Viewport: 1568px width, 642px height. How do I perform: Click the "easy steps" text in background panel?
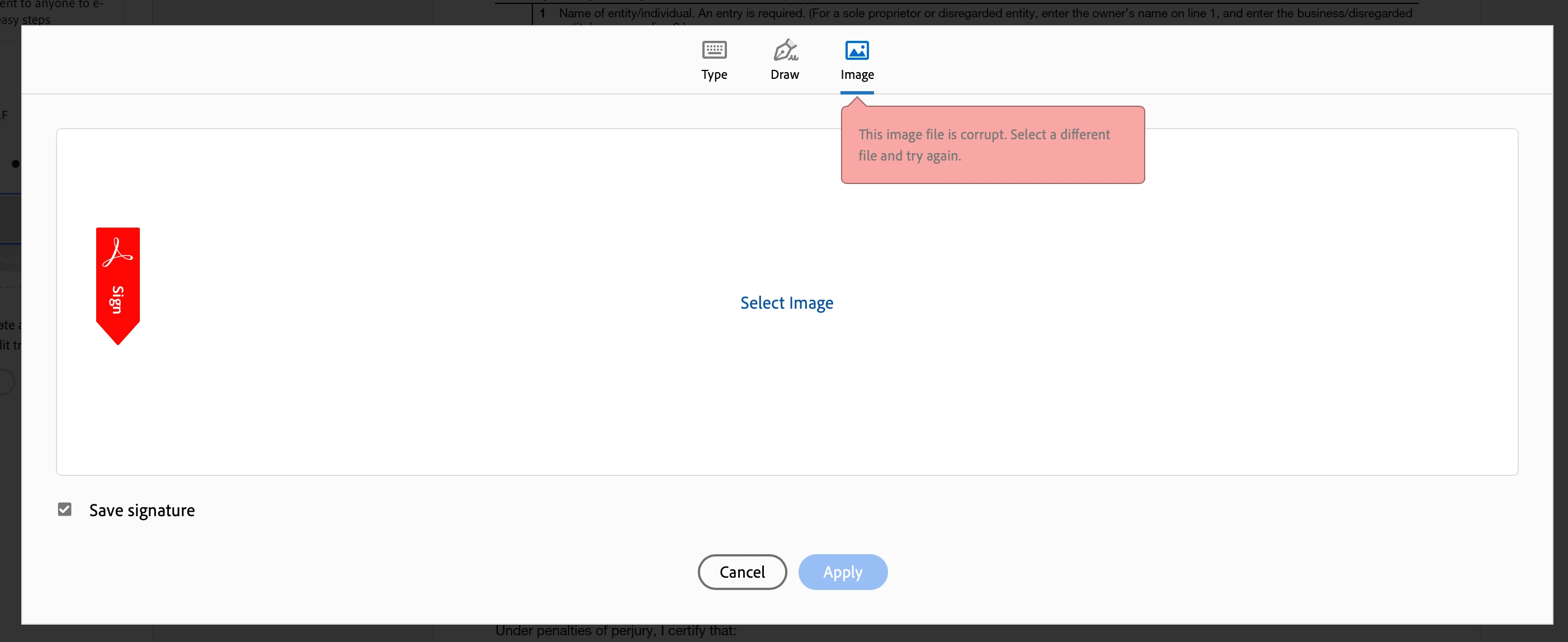pyautogui.click(x=26, y=20)
